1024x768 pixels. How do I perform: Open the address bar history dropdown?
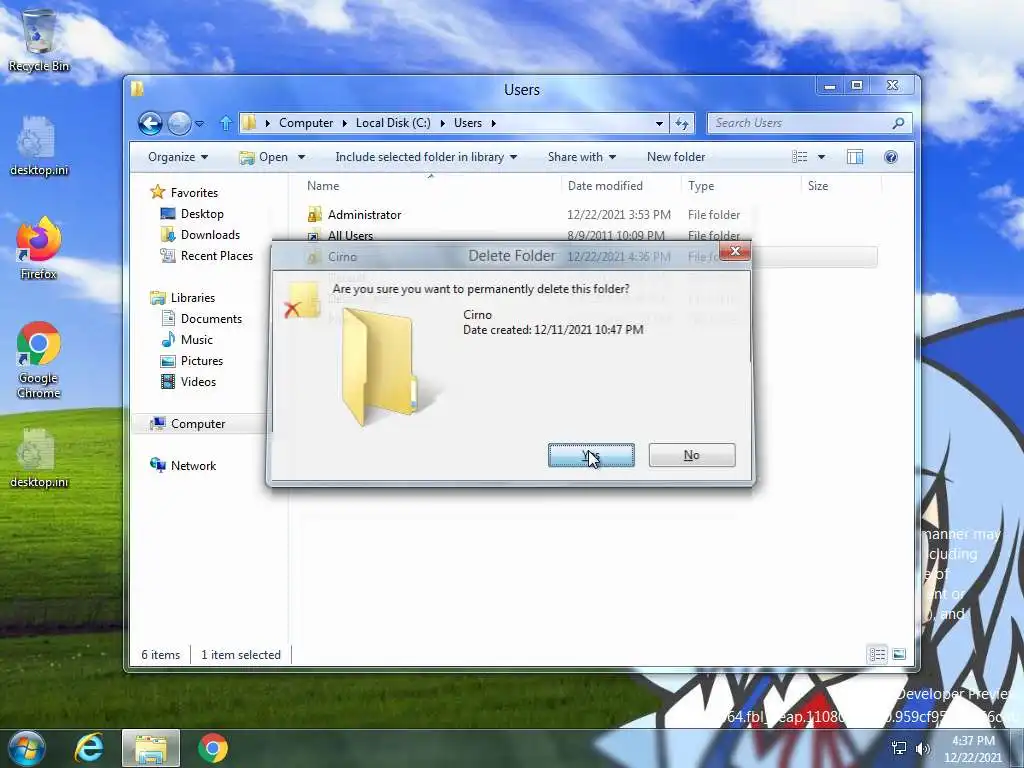pos(659,123)
